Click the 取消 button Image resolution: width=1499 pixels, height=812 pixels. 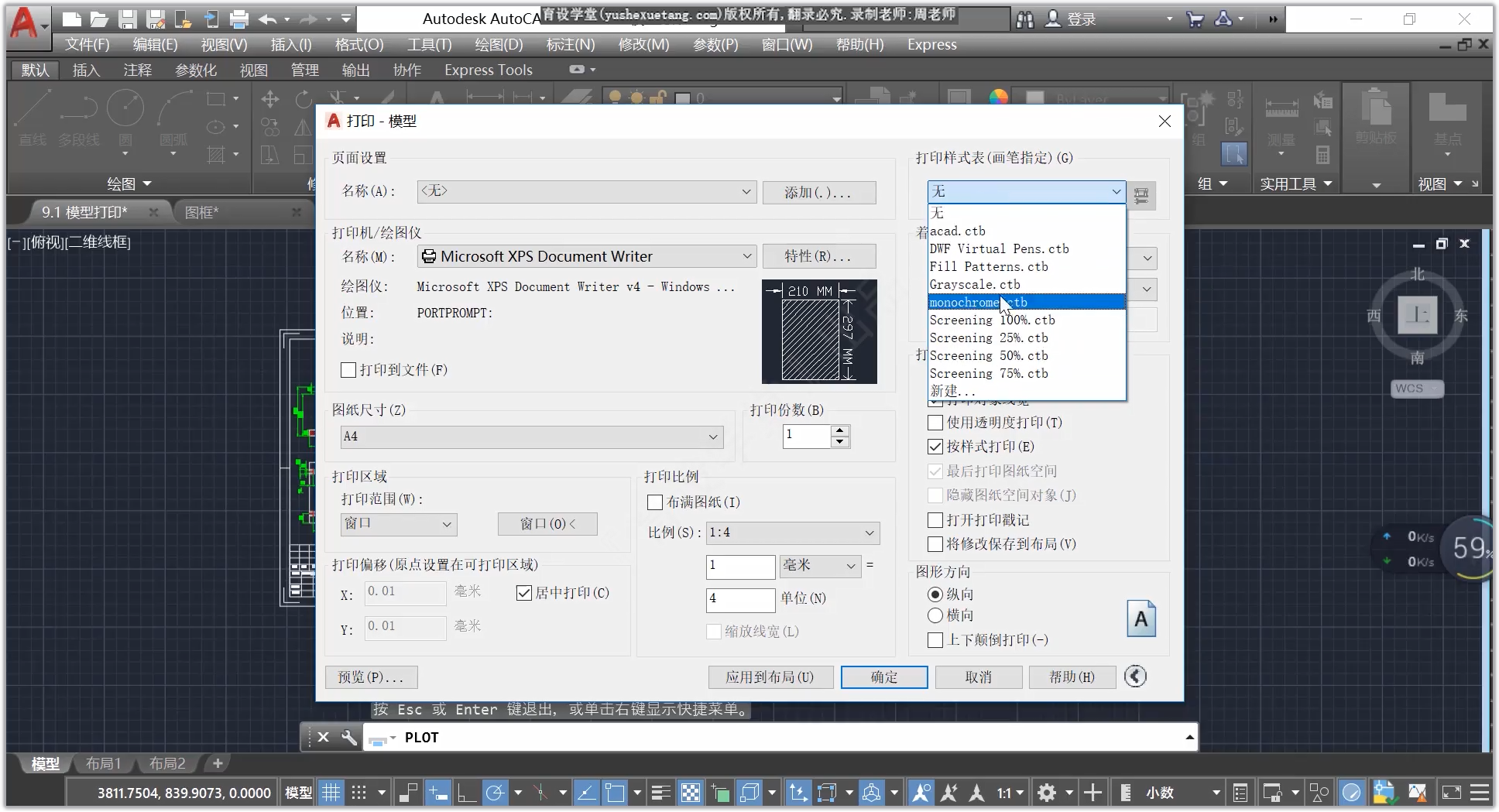tap(979, 677)
